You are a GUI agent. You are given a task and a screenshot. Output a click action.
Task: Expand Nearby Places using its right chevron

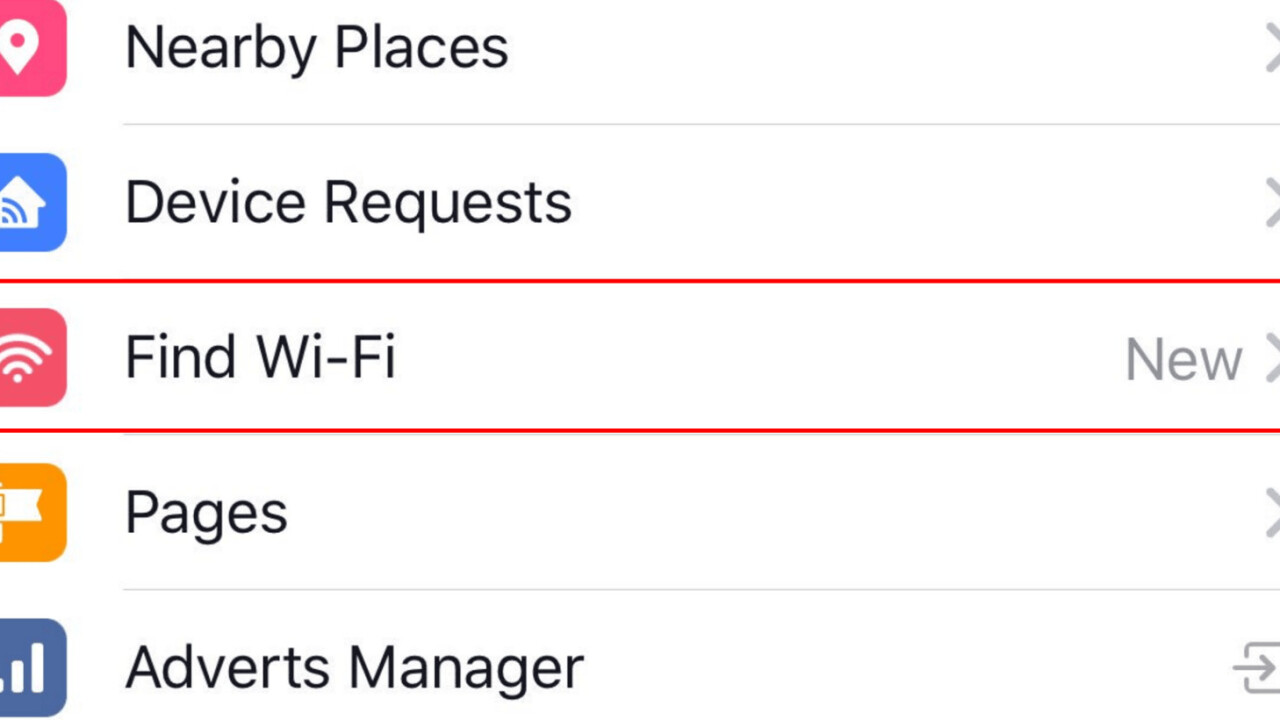coord(1271,48)
